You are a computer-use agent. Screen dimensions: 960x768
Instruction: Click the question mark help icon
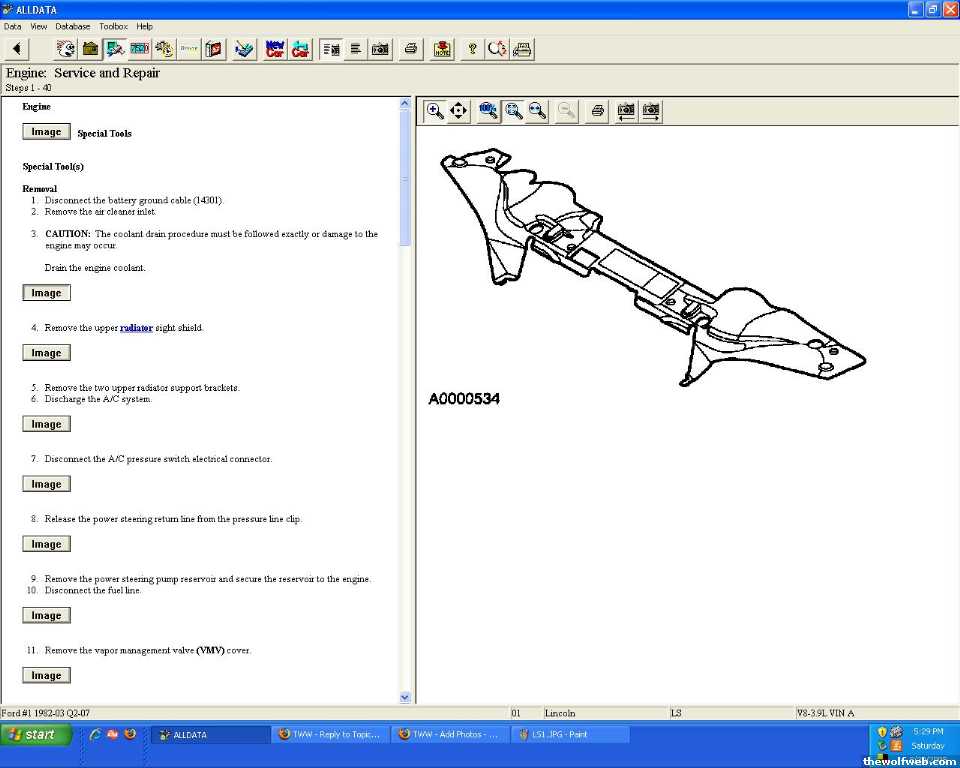472,49
